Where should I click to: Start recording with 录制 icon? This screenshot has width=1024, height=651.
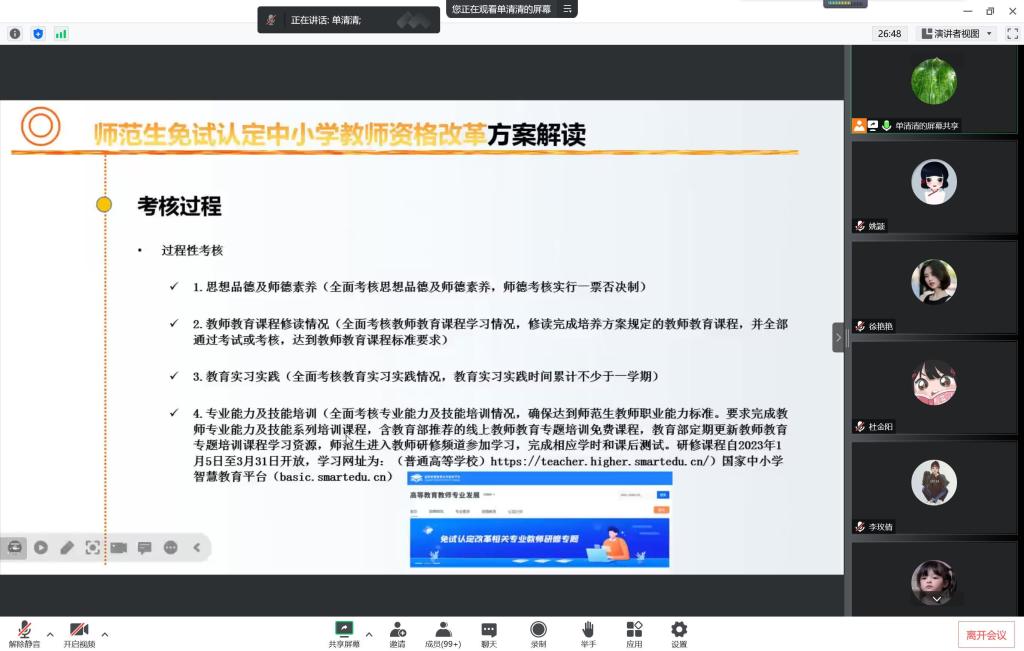pos(538,630)
